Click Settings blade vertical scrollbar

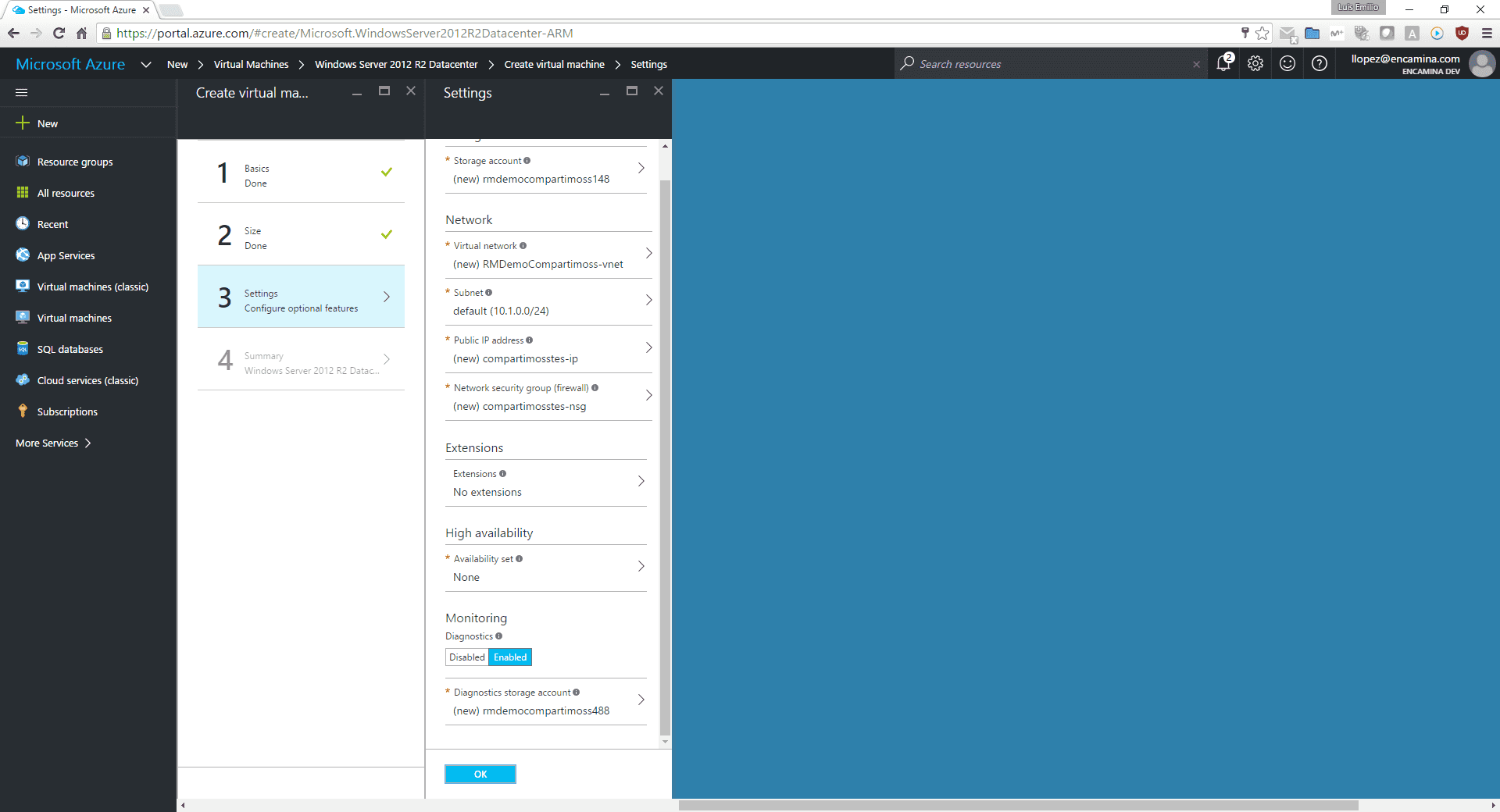665,458
